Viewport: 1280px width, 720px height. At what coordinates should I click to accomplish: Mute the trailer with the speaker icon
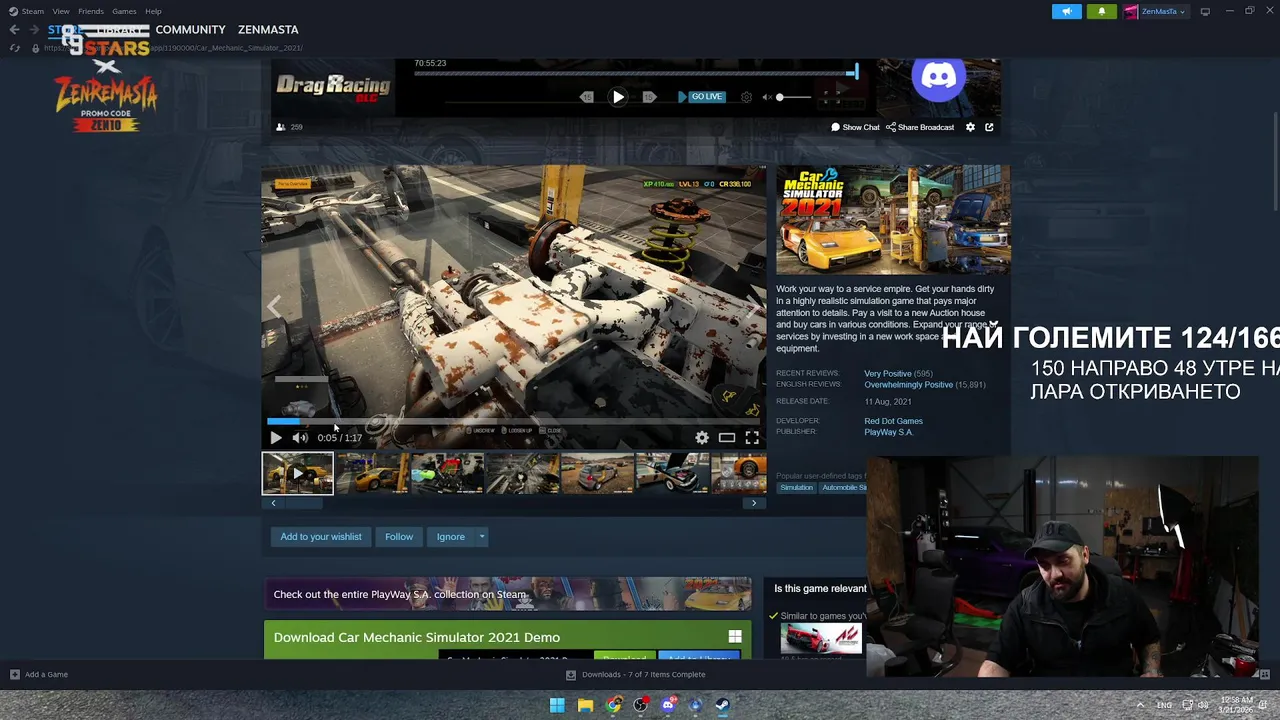(299, 438)
